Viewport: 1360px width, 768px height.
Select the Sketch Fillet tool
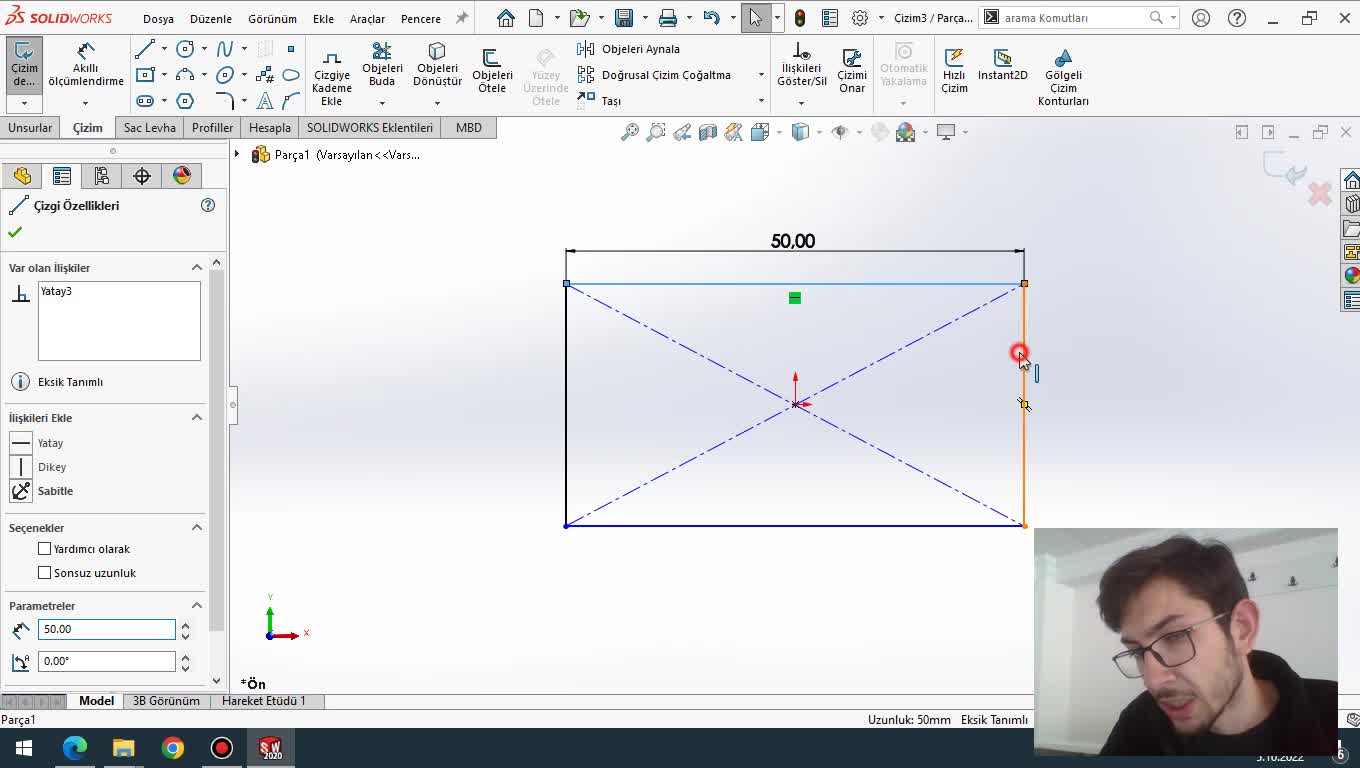[x=225, y=101]
